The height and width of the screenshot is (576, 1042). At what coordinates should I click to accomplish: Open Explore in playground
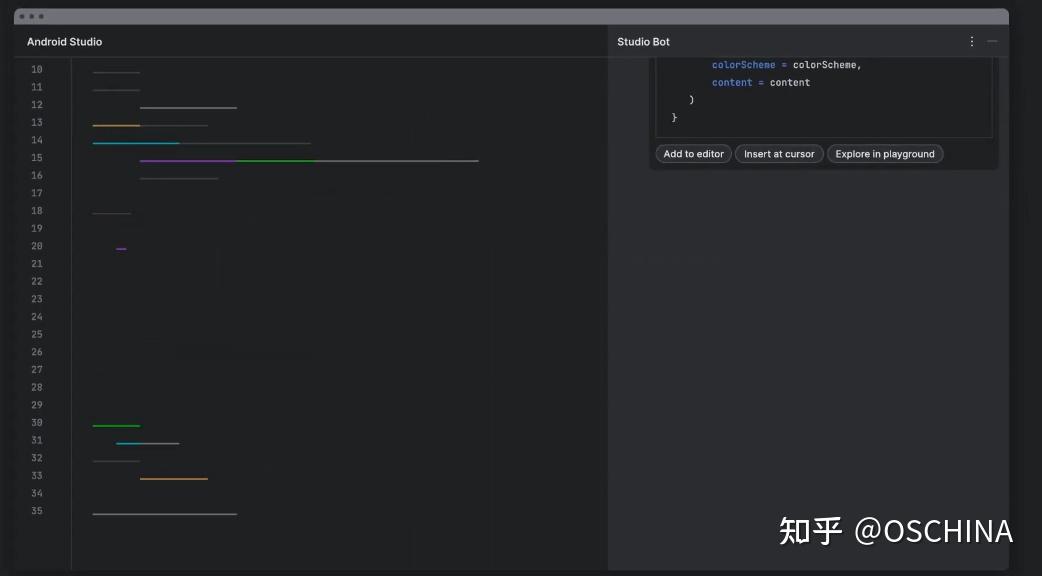tap(885, 153)
